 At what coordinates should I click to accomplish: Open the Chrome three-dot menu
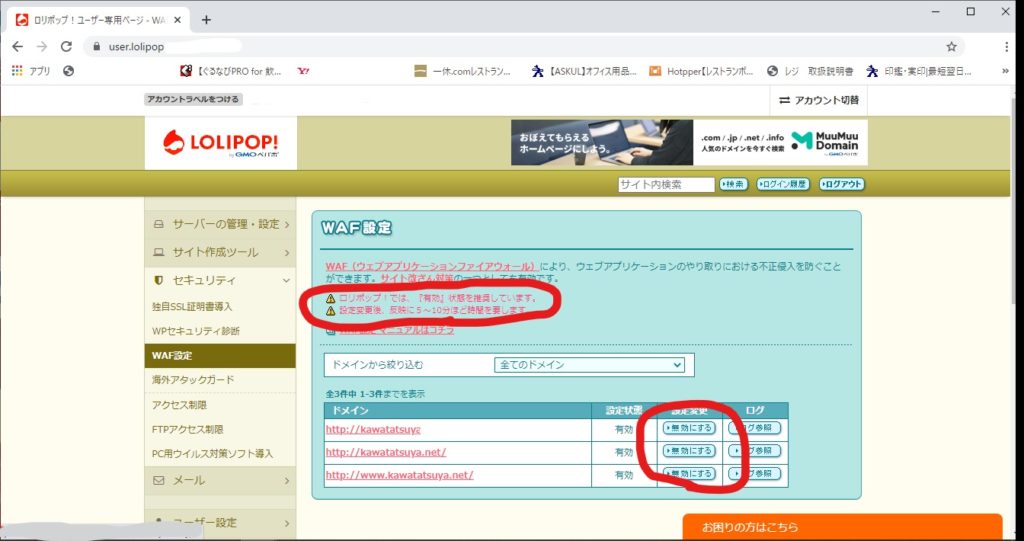(x=1006, y=46)
